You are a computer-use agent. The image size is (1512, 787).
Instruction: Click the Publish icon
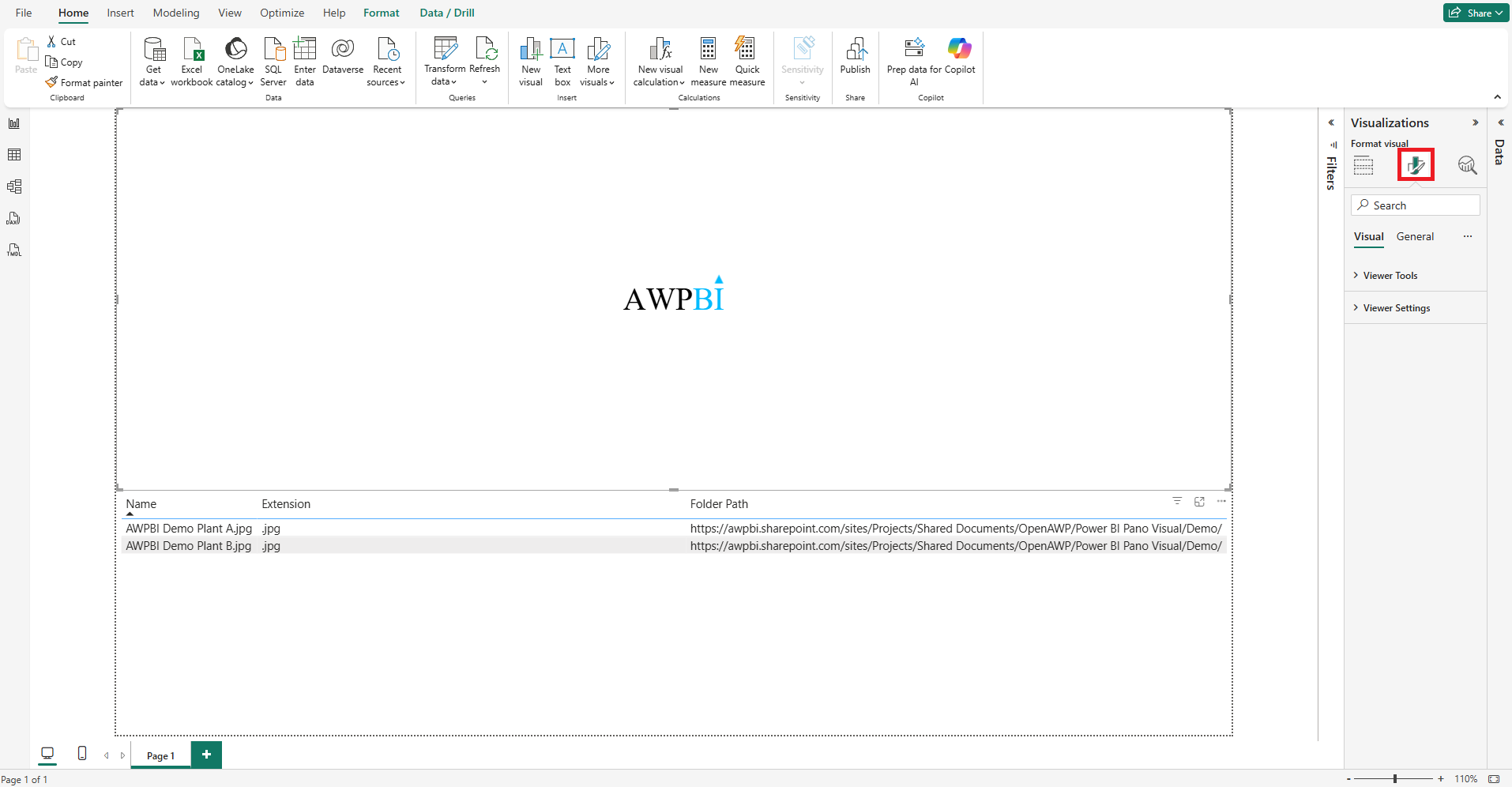[856, 49]
